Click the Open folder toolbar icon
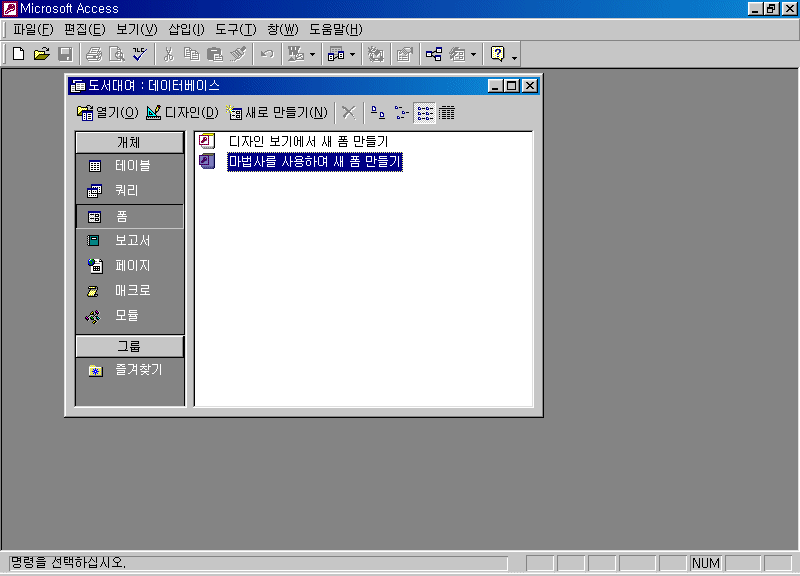Viewport: 800px width, 576px height. click(42, 54)
